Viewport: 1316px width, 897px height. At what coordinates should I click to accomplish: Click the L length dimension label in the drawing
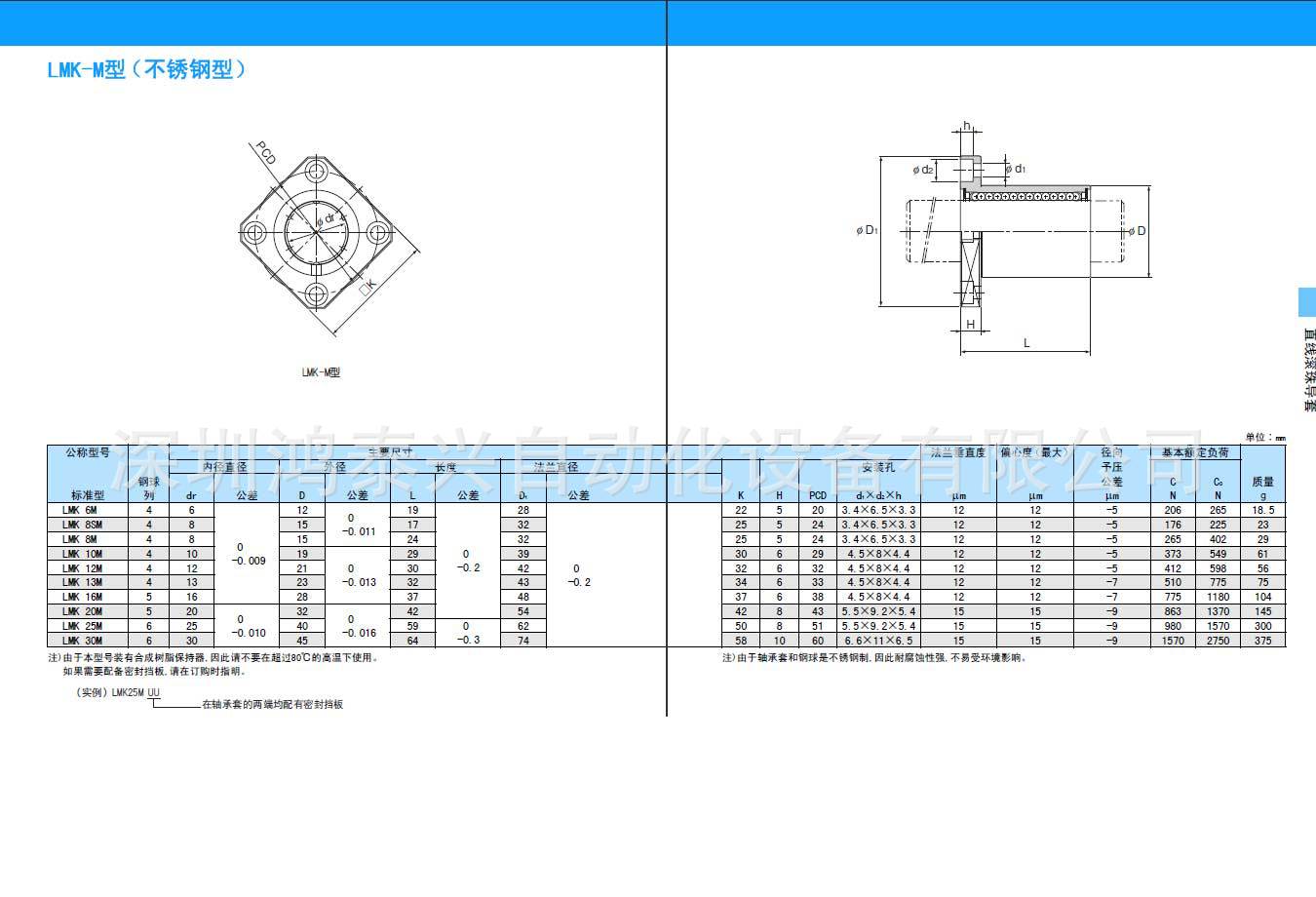[x=1026, y=342]
